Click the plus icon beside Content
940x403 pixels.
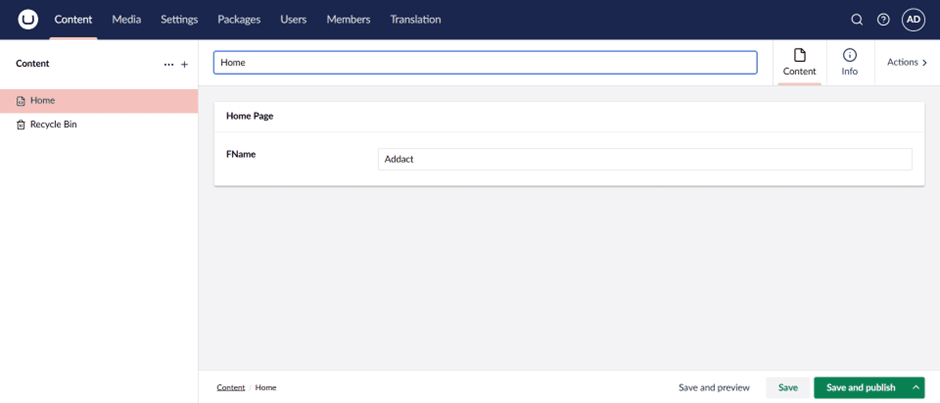click(x=184, y=64)
